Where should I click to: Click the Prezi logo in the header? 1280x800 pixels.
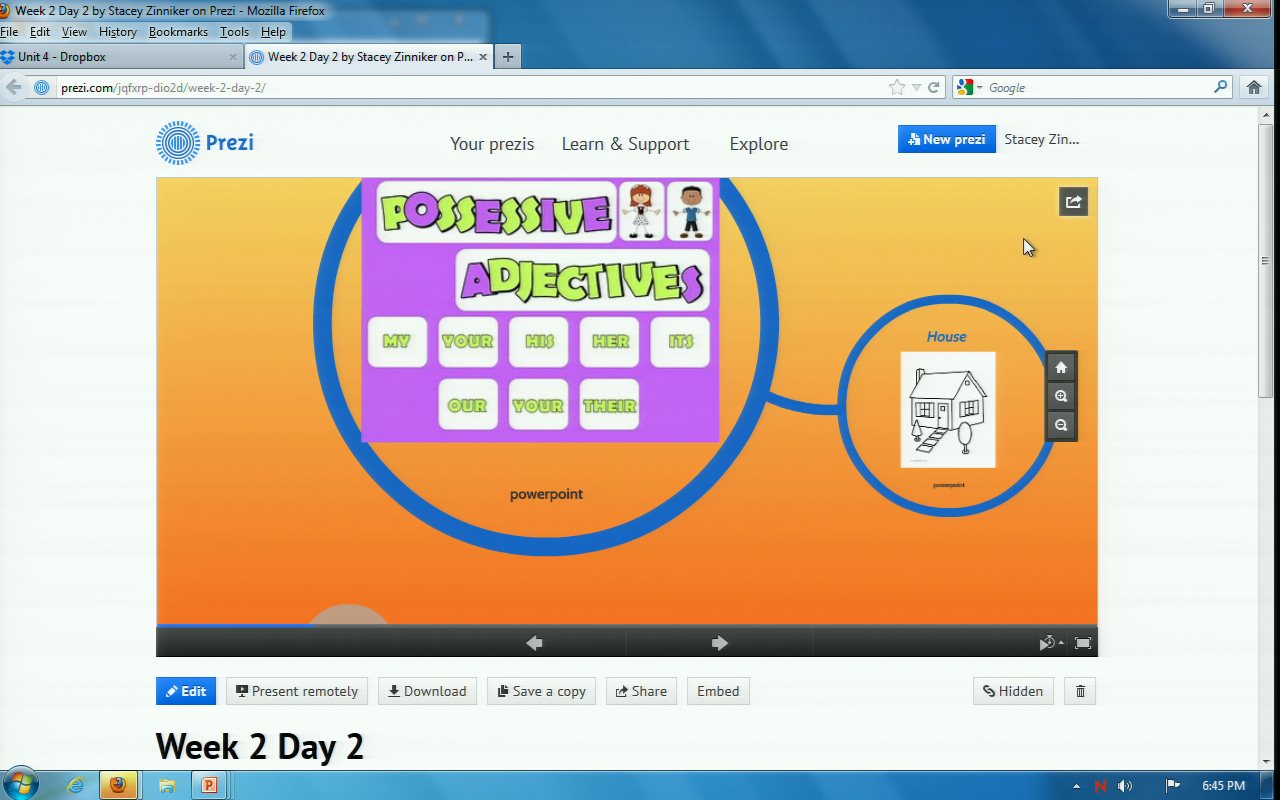tap(205, 142)
